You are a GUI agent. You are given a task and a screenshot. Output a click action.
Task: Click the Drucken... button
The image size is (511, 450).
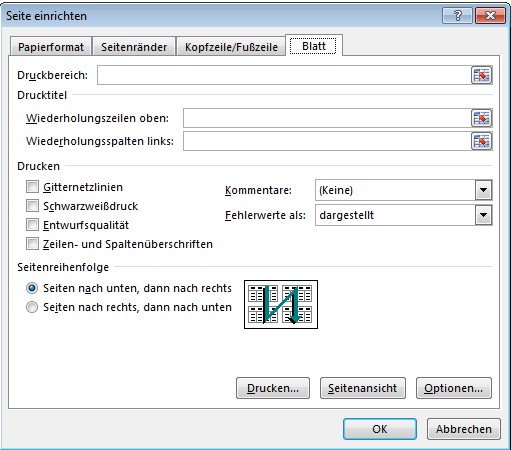(x=273, y=388)
